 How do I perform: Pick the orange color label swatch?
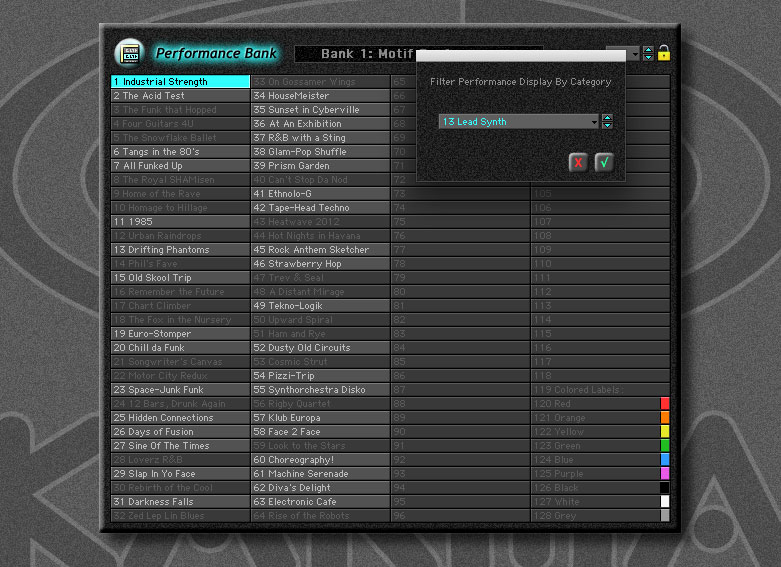click(665, 417)
